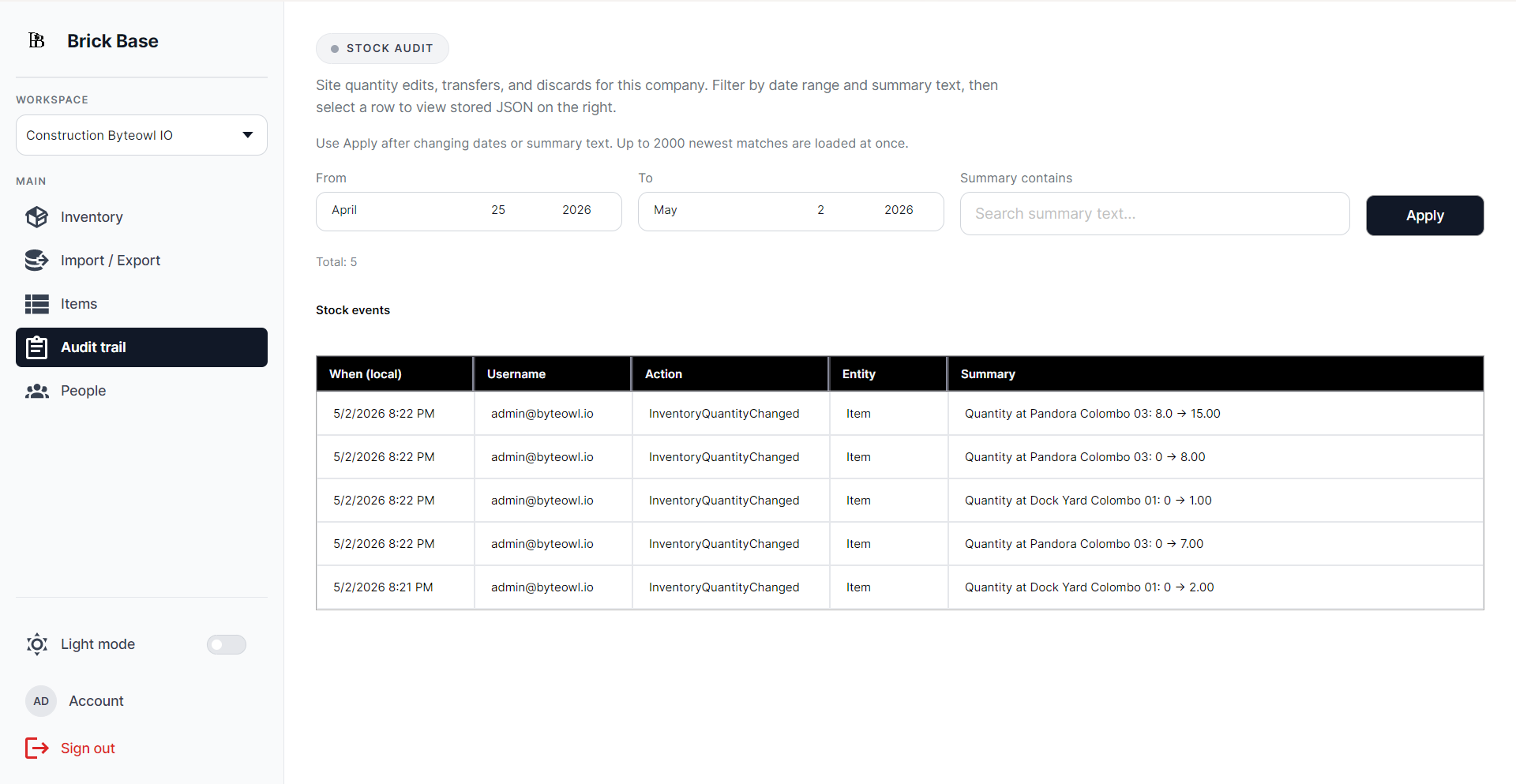Select the From year 2026 segment
The height and width of the screenshot is (784, 1516).
tap(576, 210)
